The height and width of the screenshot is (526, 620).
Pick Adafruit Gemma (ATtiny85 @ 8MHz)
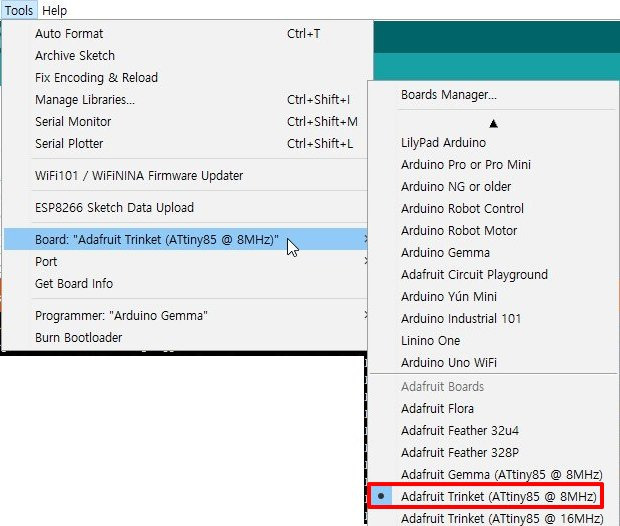click(493, 475)
